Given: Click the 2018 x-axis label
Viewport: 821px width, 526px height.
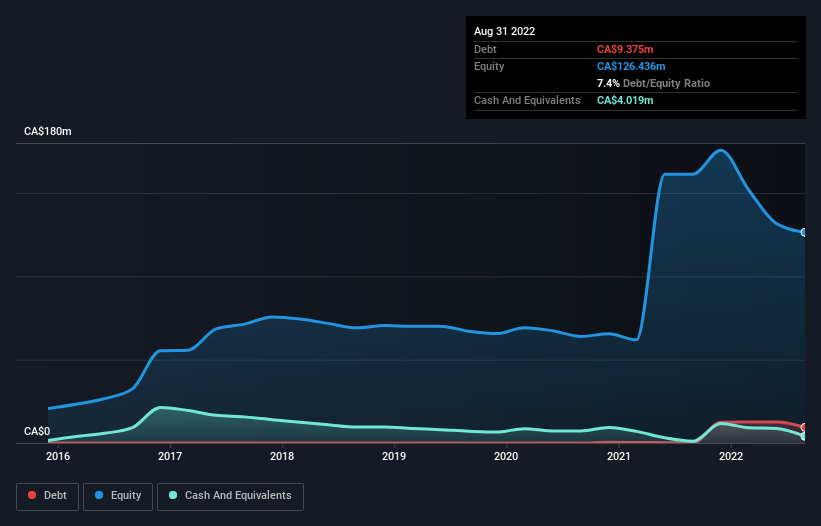Looking at the screenshot, I should click(282, 456).
